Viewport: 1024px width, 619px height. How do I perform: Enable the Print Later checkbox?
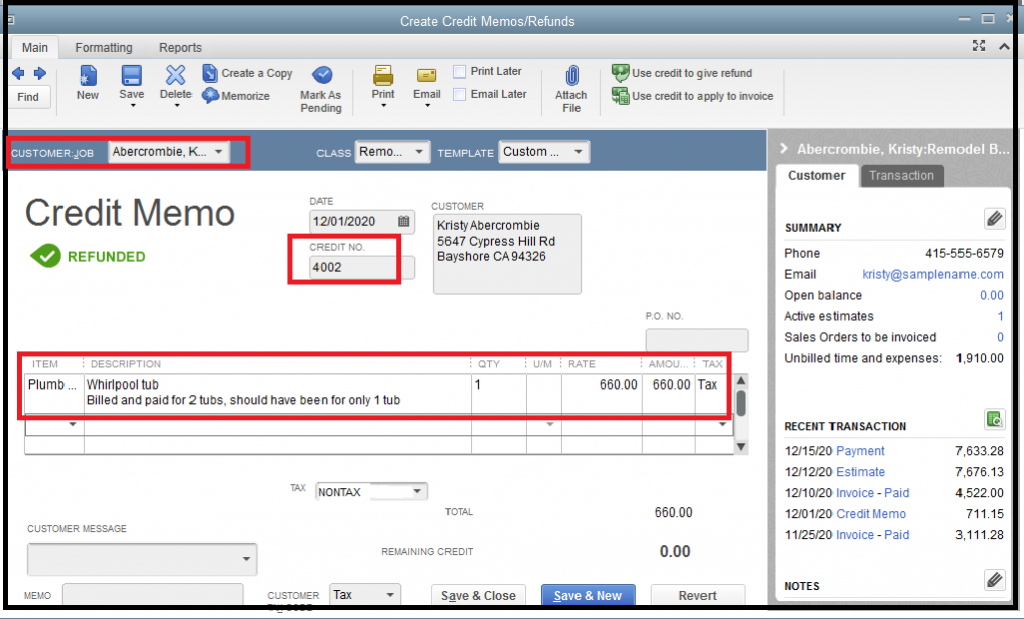coord(459,72)
